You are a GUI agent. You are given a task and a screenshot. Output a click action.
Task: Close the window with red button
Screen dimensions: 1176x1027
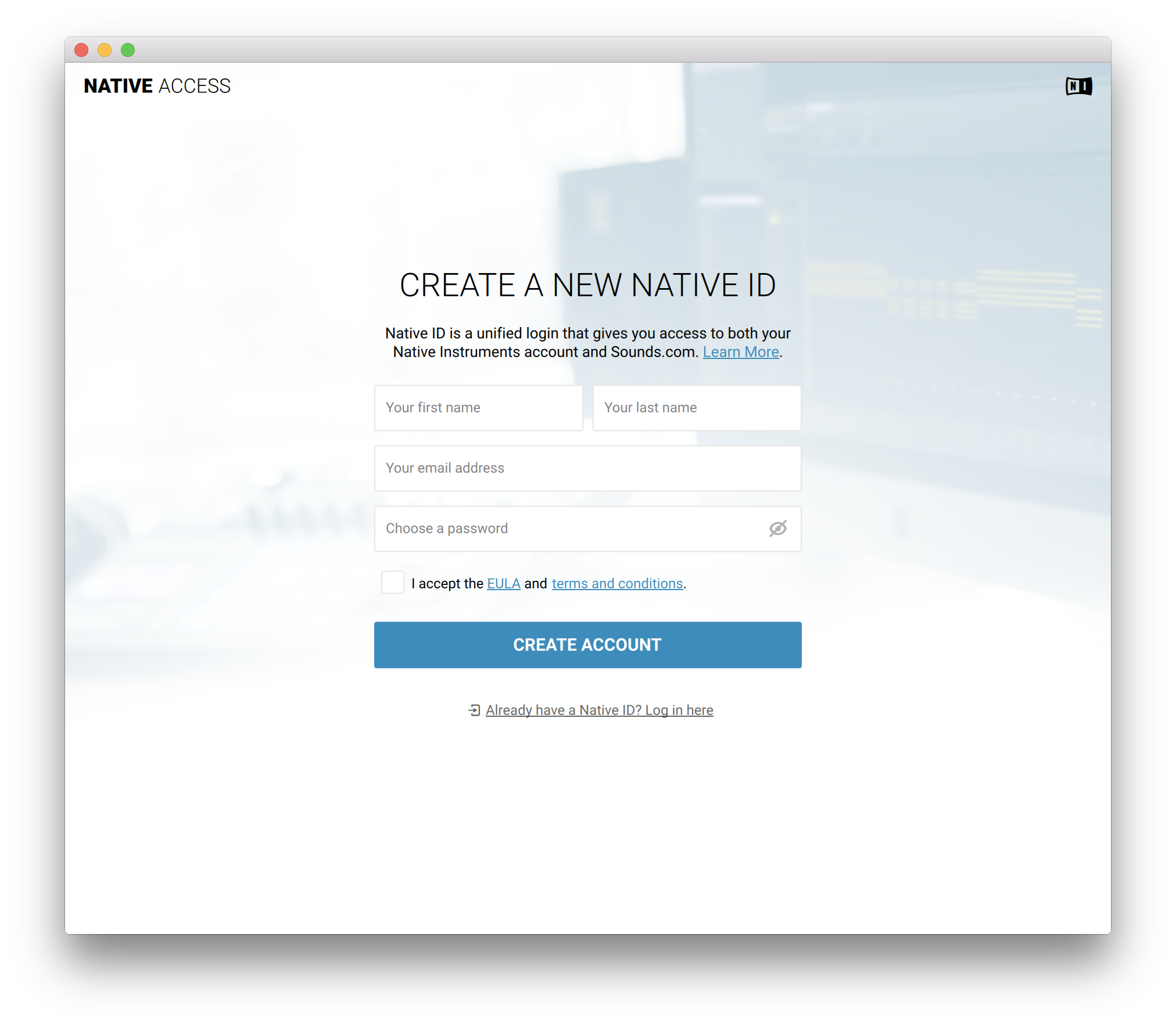81,50
